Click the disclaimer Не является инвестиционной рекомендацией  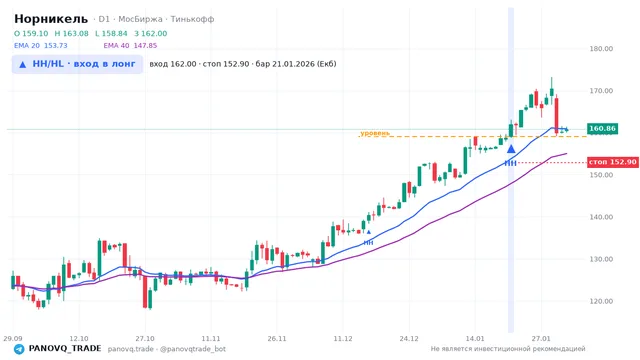[508, 349]
